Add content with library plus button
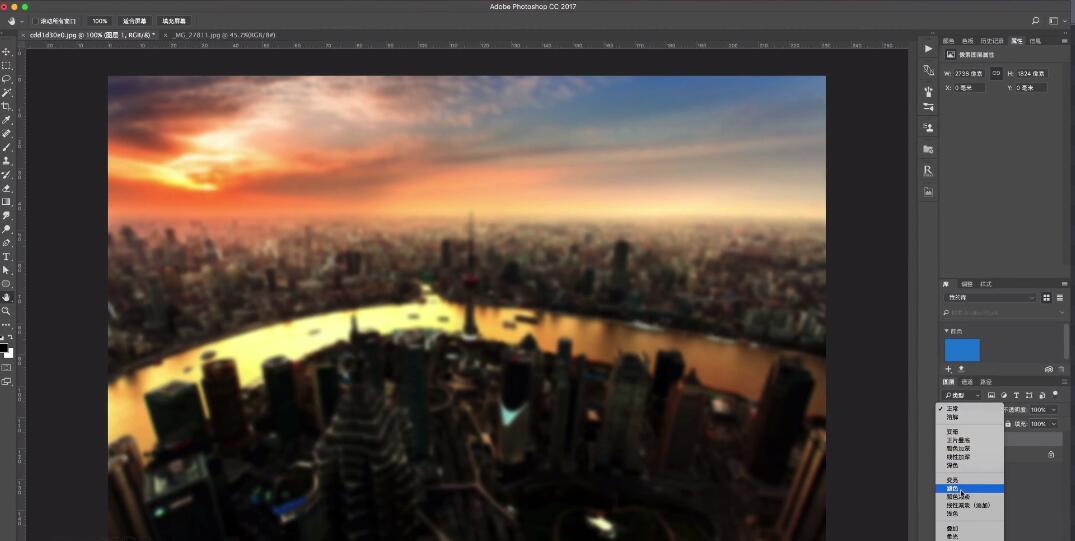Screen dimensions: 1075x541 [x=949, y=369]
